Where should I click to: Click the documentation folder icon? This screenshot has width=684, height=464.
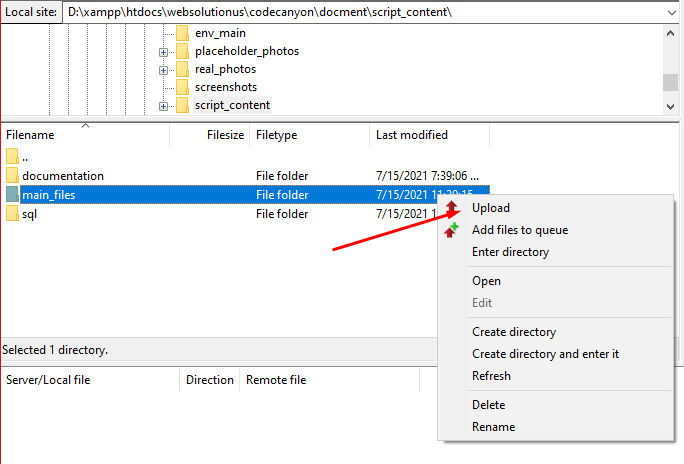[x=12, y=176]
